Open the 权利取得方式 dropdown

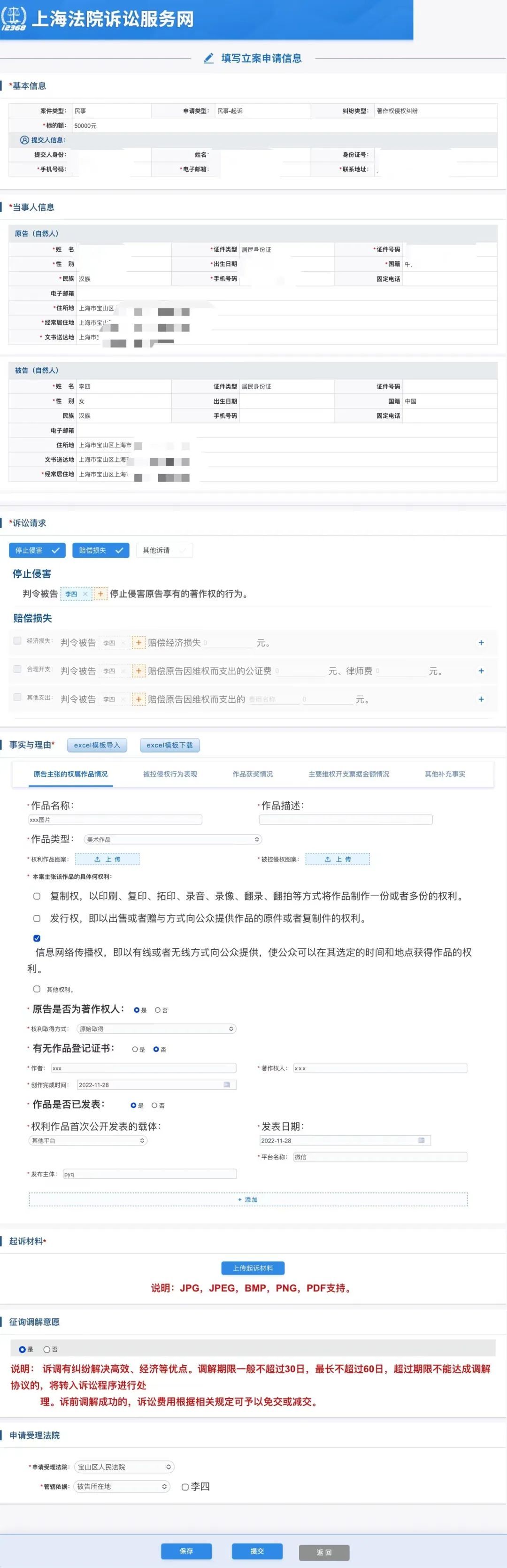[156, 1029]
